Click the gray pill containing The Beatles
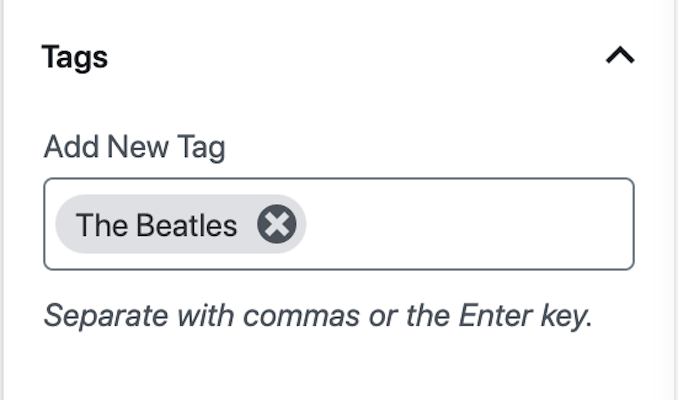Viewport: 678px width, 400px height. click(x=181, y=224)
